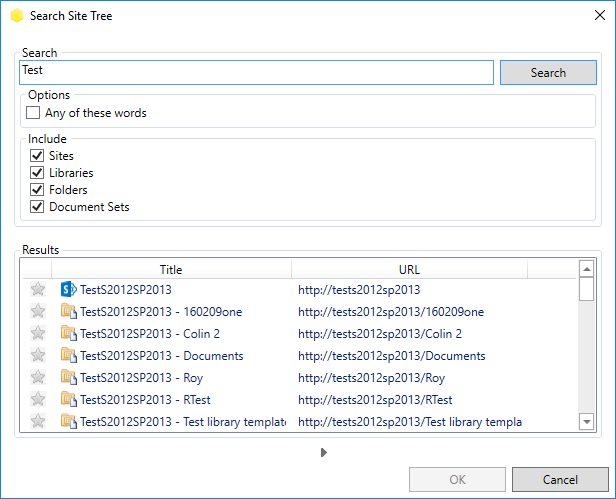Click the SharePoint site icon for TestS2012SP2013

(69, 289)
